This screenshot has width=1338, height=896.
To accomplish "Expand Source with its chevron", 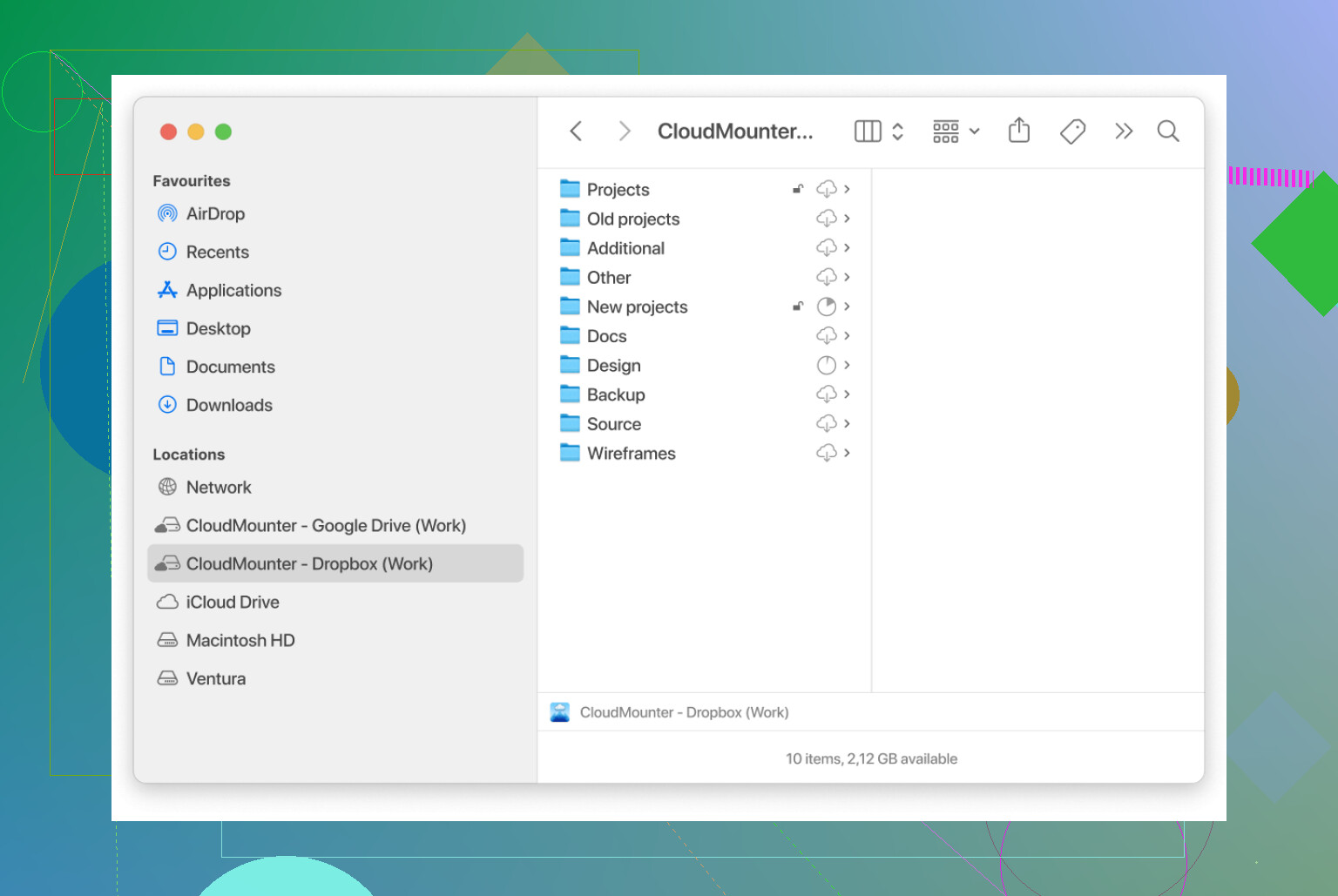I will tap(847, 424).
